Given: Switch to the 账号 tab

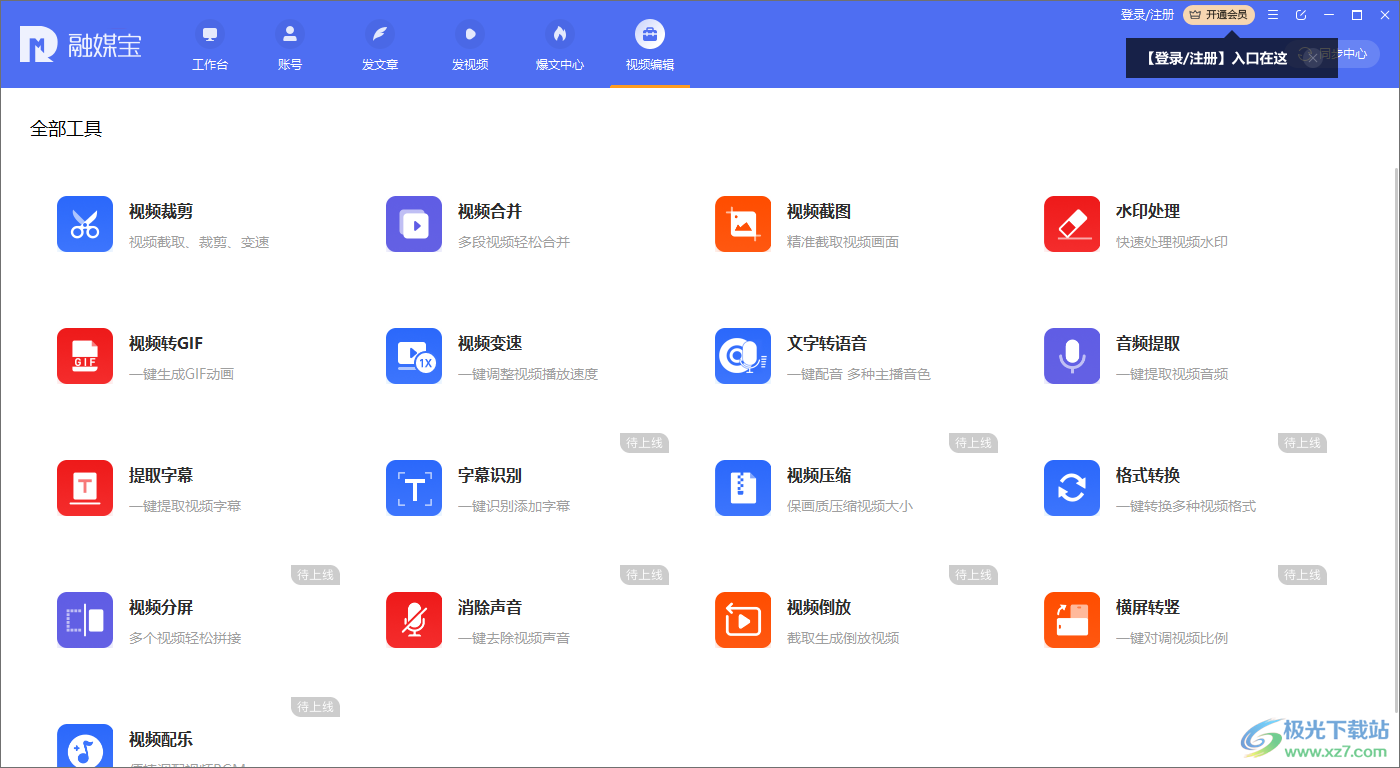Looking at the screenshot, I should pyautogui.click(x=290, y=46).
